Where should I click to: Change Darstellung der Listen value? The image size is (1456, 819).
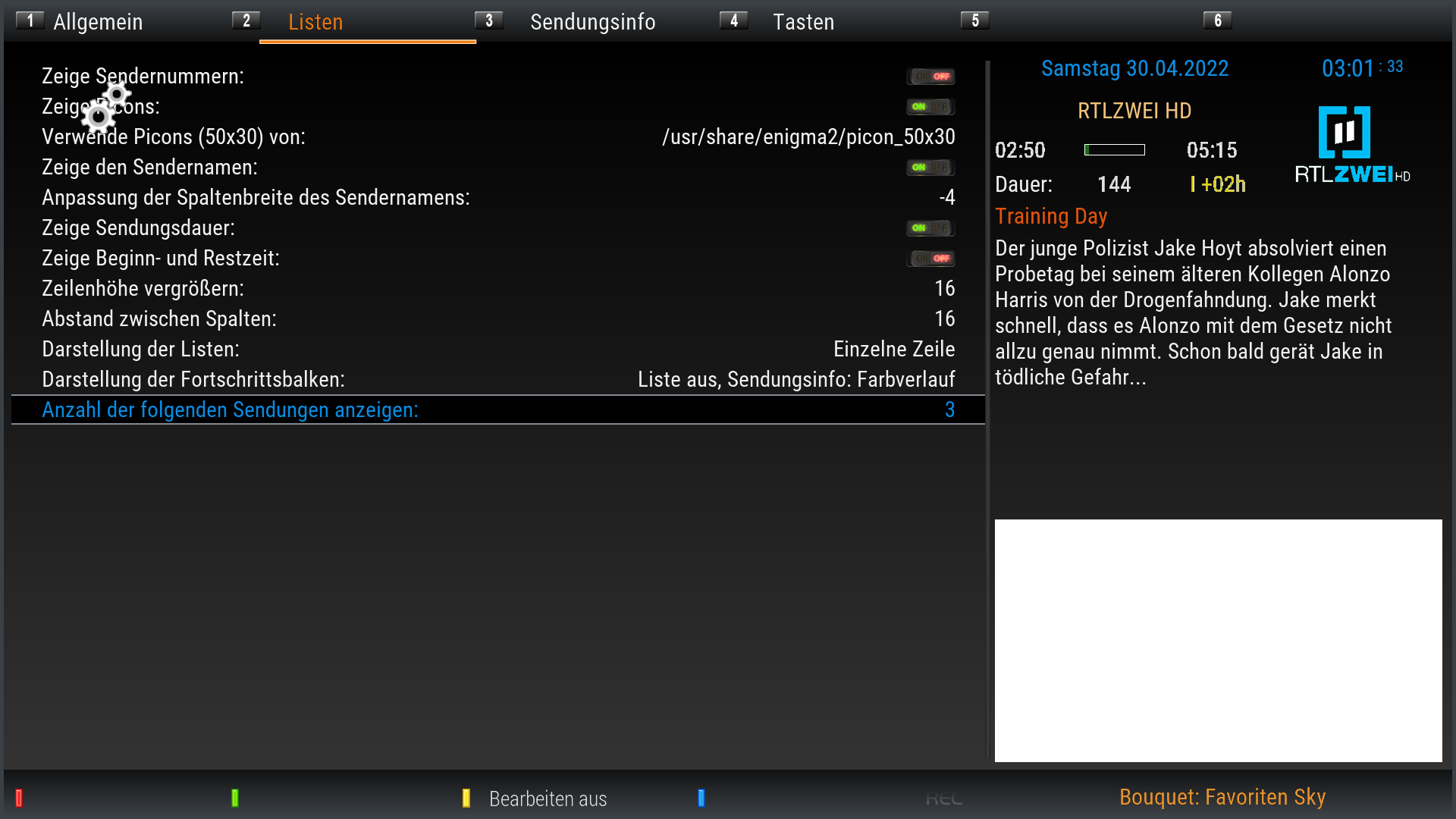coord(893,350)
